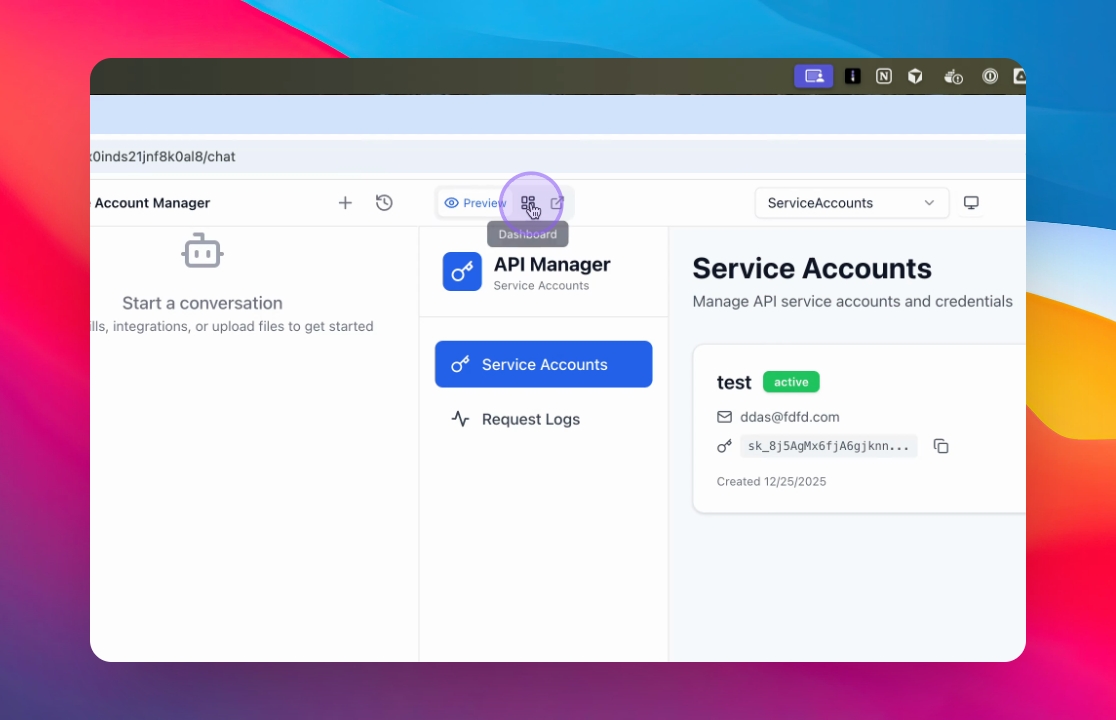The image size is (1116, 720).
Task: Click the cloud status menu bar icon
Action: pos(953,77)
